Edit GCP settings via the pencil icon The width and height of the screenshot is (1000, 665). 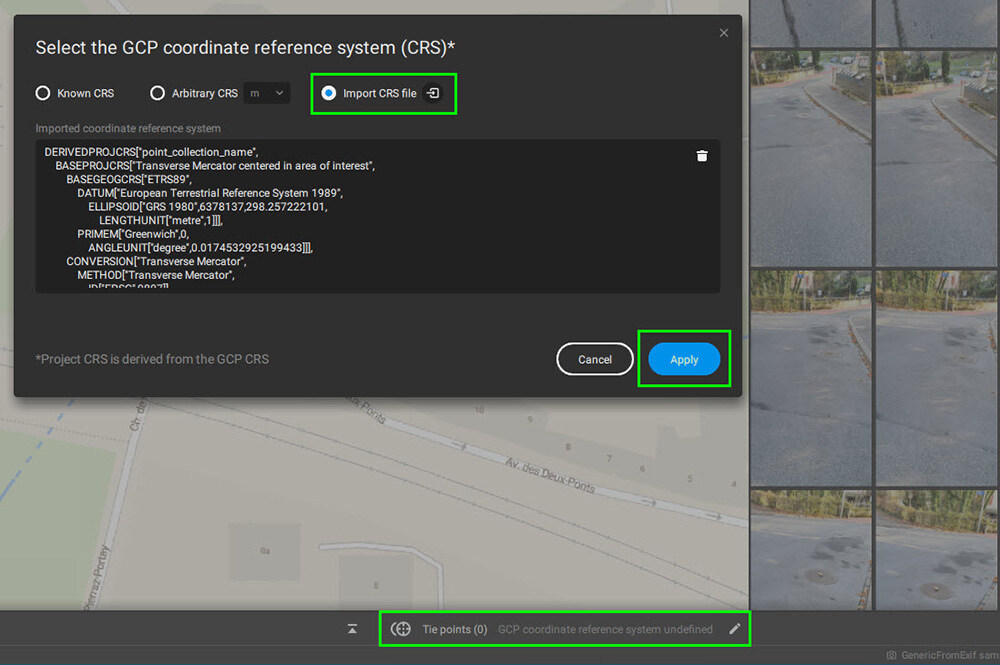(735, 629)
